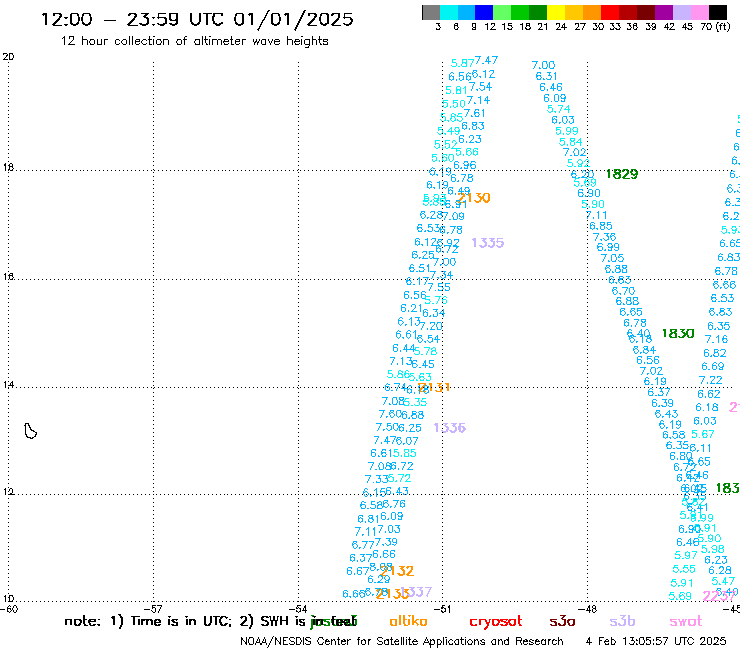
Task: Click the subtitle '12 hour collection of altimeter wave heights'
Action: click(194, 41)
